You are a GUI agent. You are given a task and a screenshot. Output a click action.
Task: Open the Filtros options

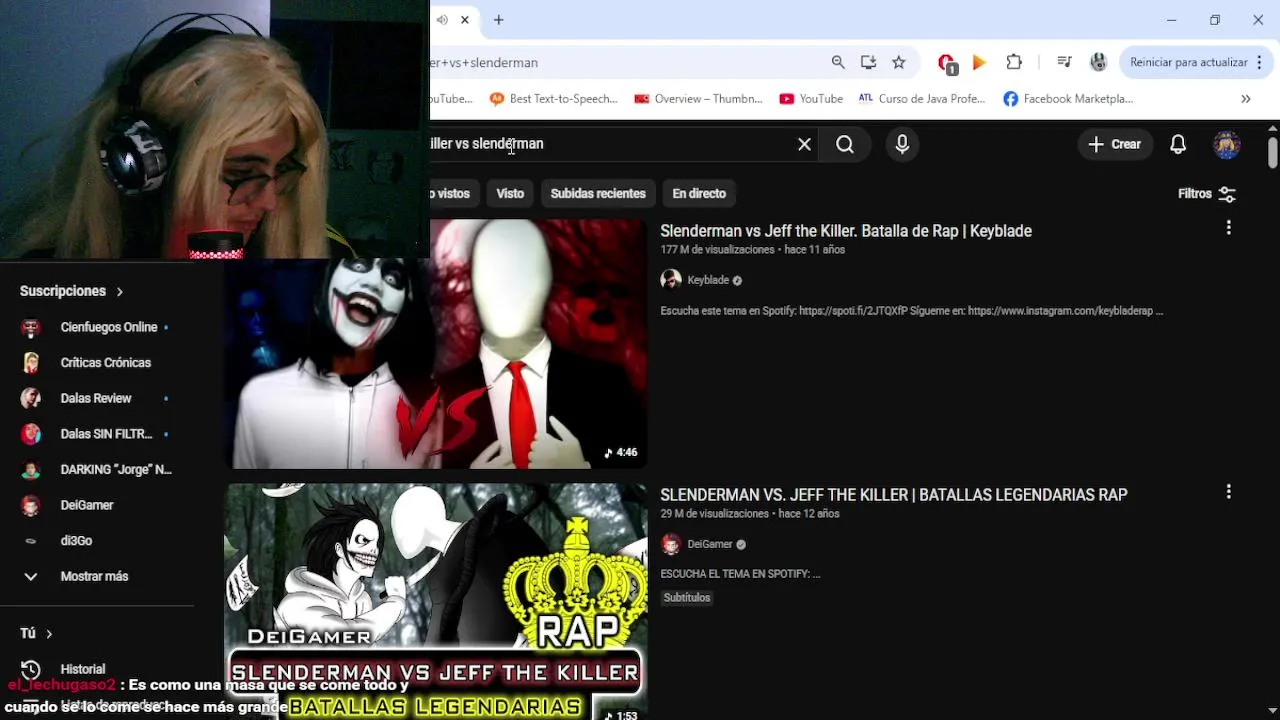pyautogui.click(x=1207, y=194)
